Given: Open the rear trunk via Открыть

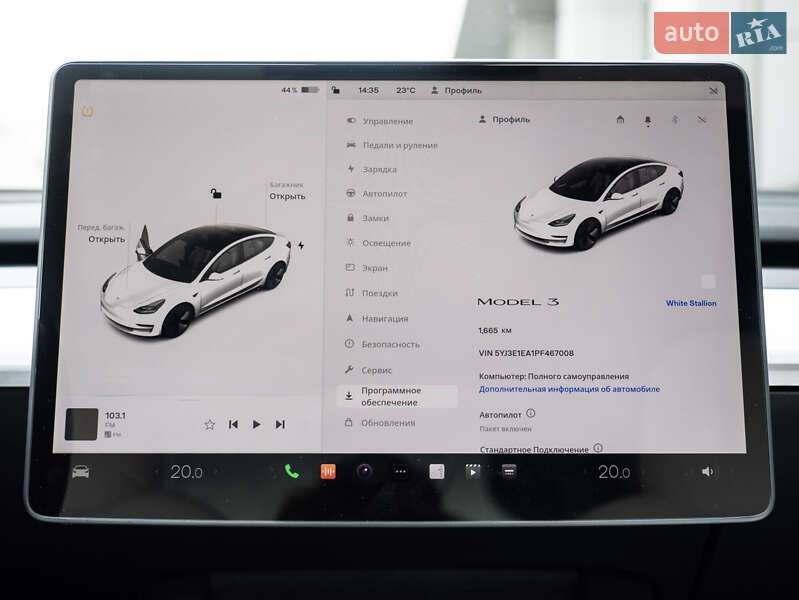Looking at the screenshot, I should tap(287, 196).
